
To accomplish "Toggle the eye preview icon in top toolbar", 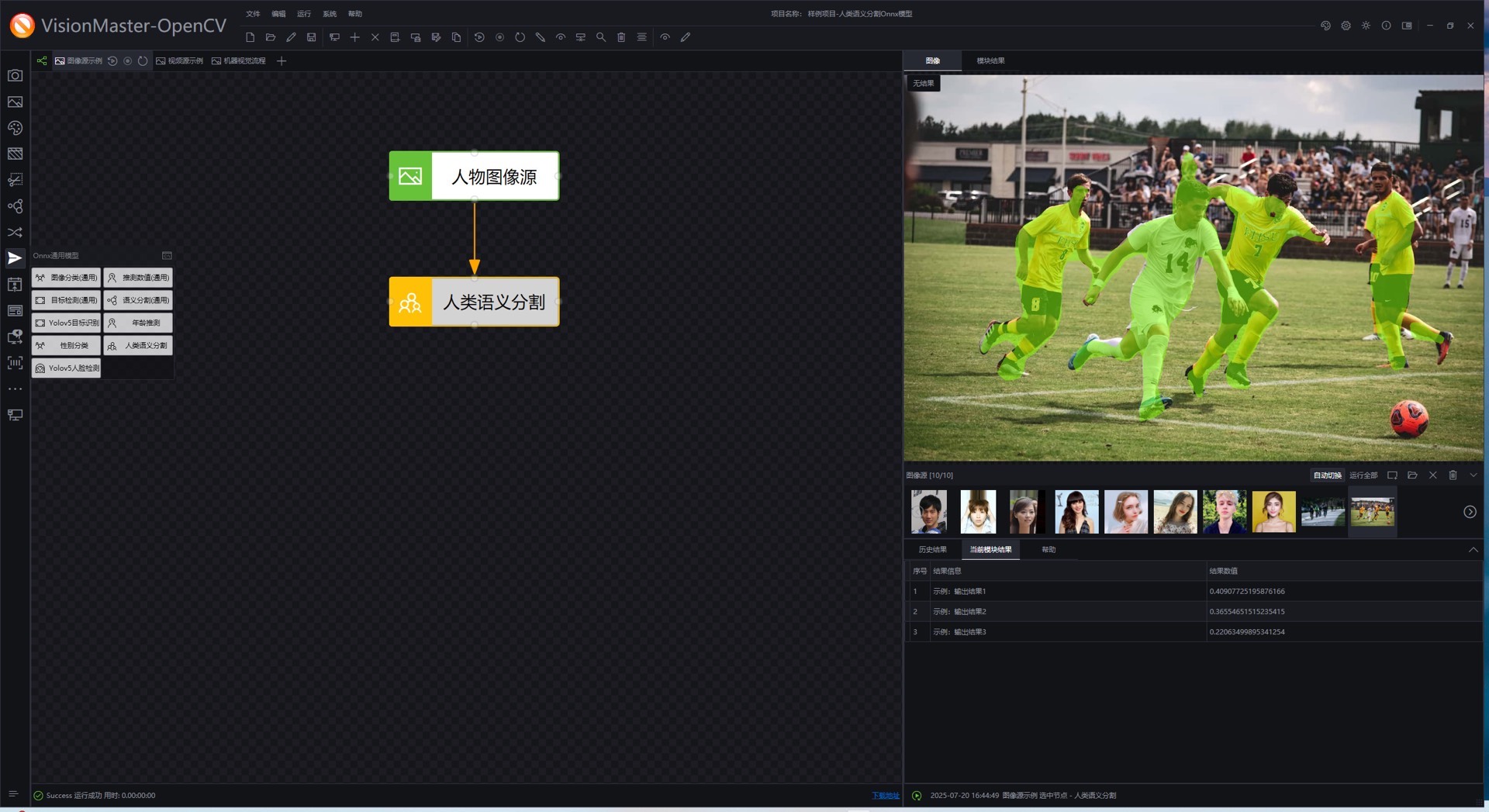I will point(665,37).
